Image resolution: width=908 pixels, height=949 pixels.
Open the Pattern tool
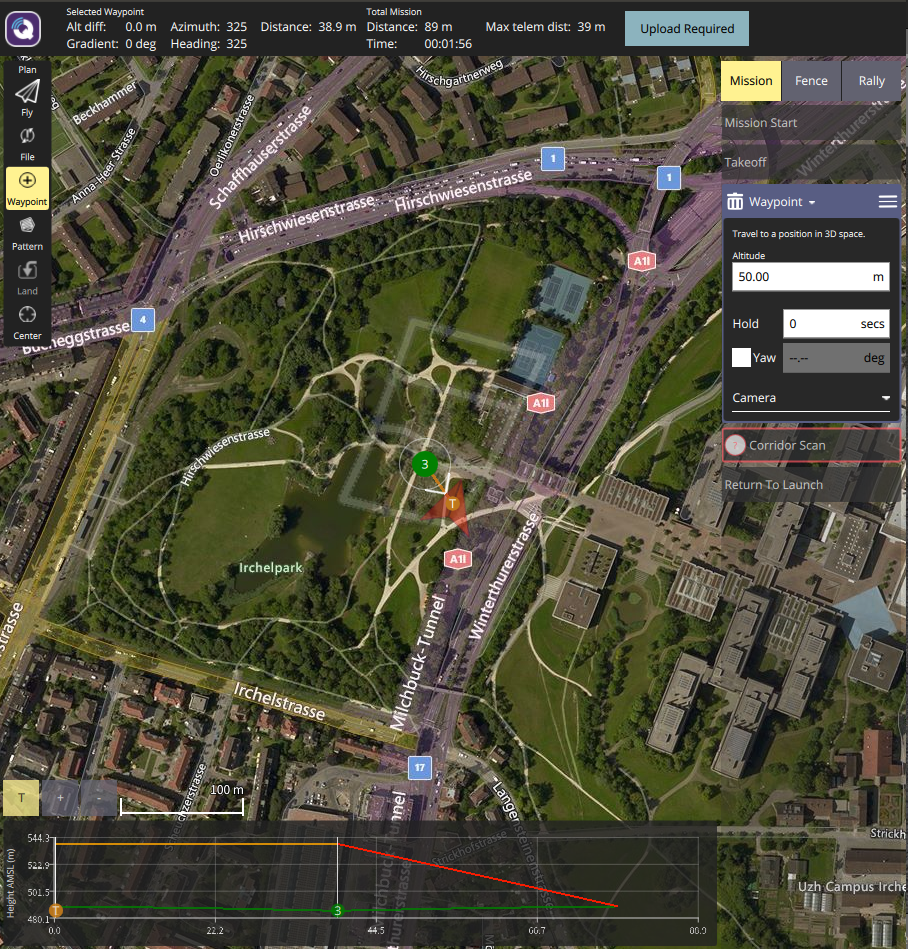tap(27, 233)
